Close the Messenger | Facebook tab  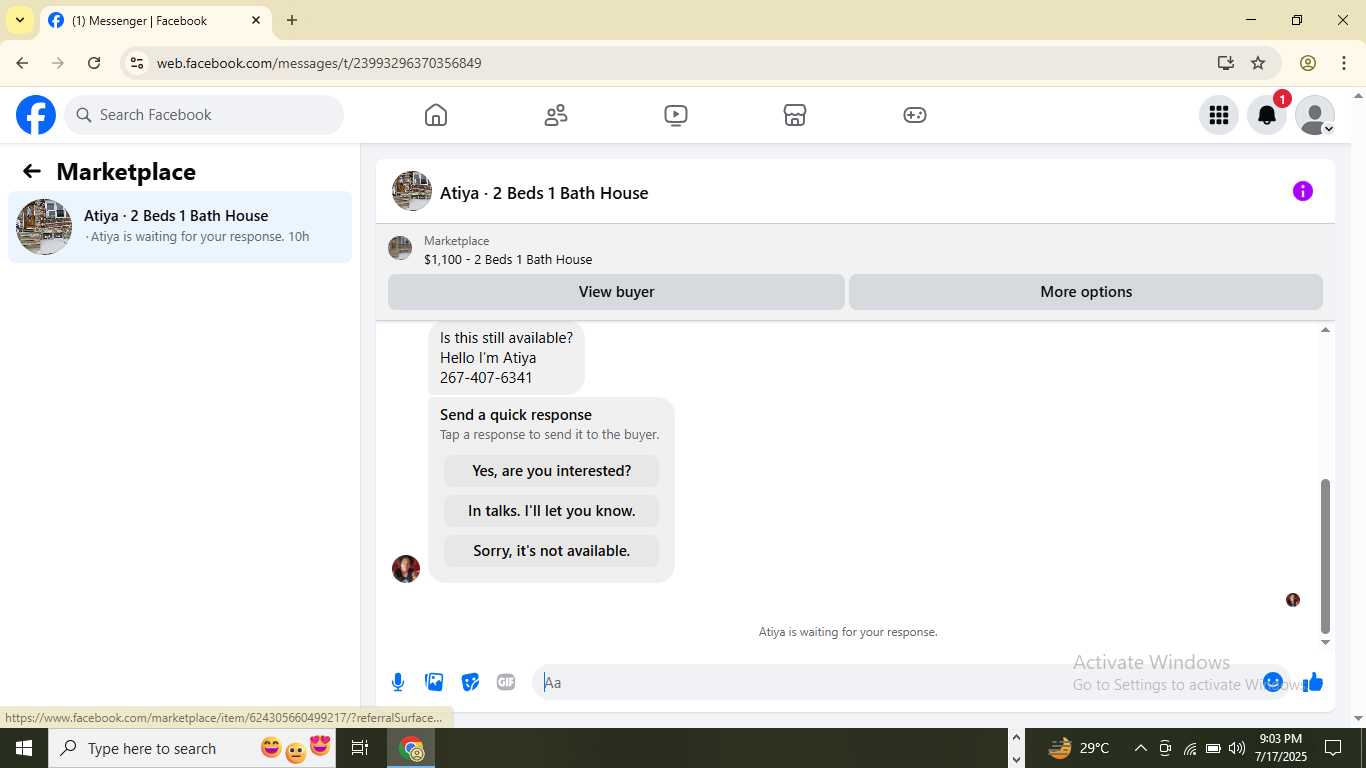click(x=256, y=20)
